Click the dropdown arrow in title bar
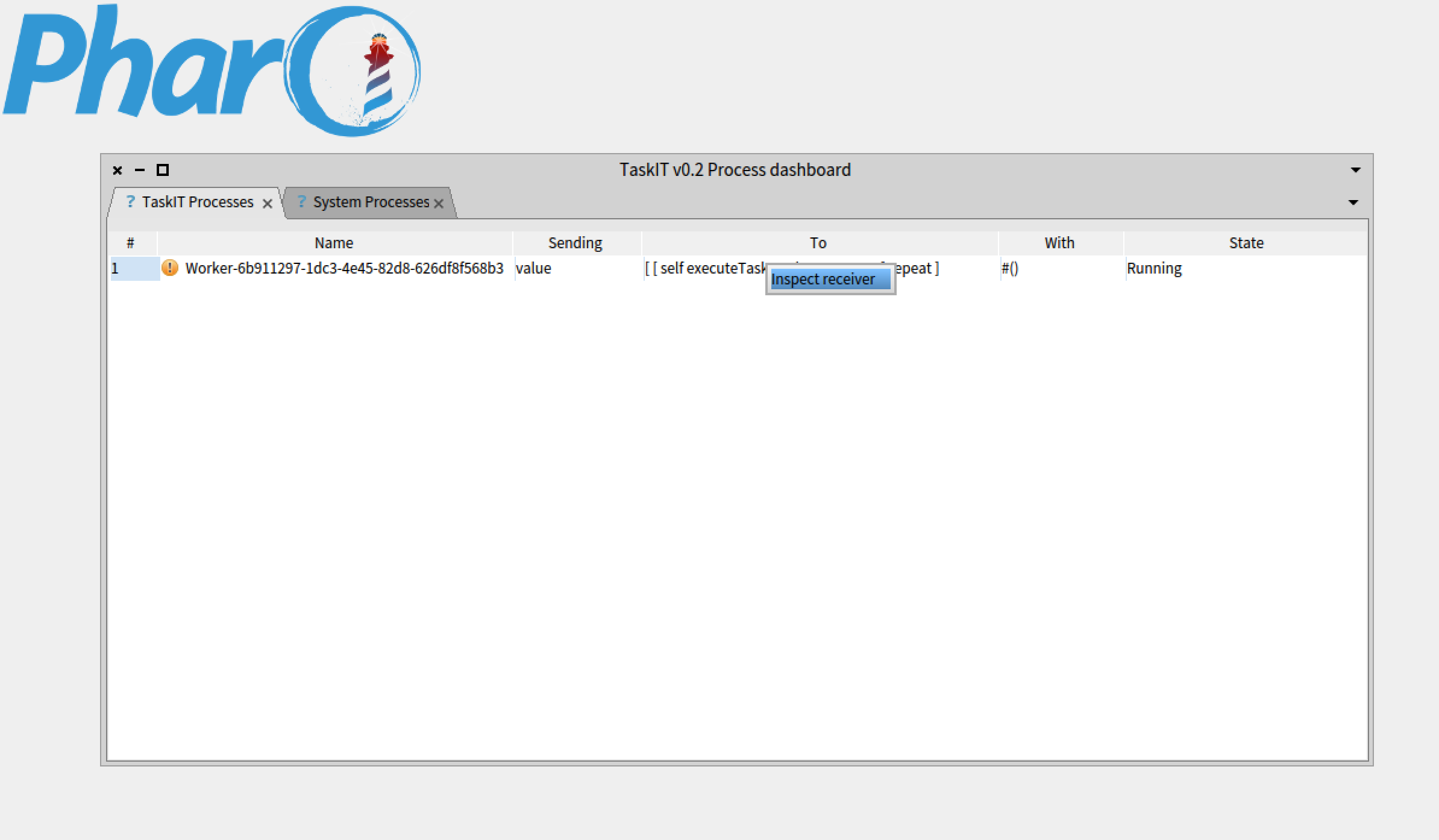The width and height of the screenshot is (1439, 840). [1356, 169]
